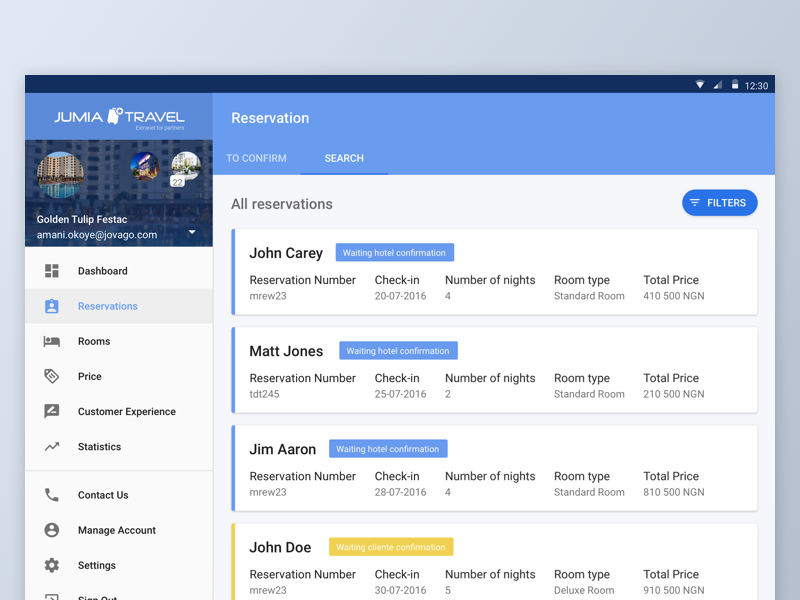Switch to the To Confirm tab
Screen dimensions: 800x600
(256, 158)
